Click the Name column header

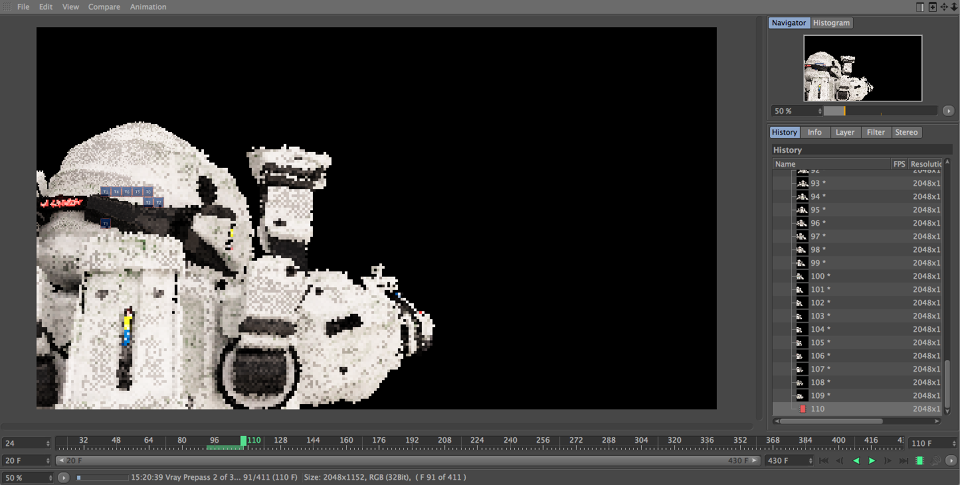(x=832, y=164)
